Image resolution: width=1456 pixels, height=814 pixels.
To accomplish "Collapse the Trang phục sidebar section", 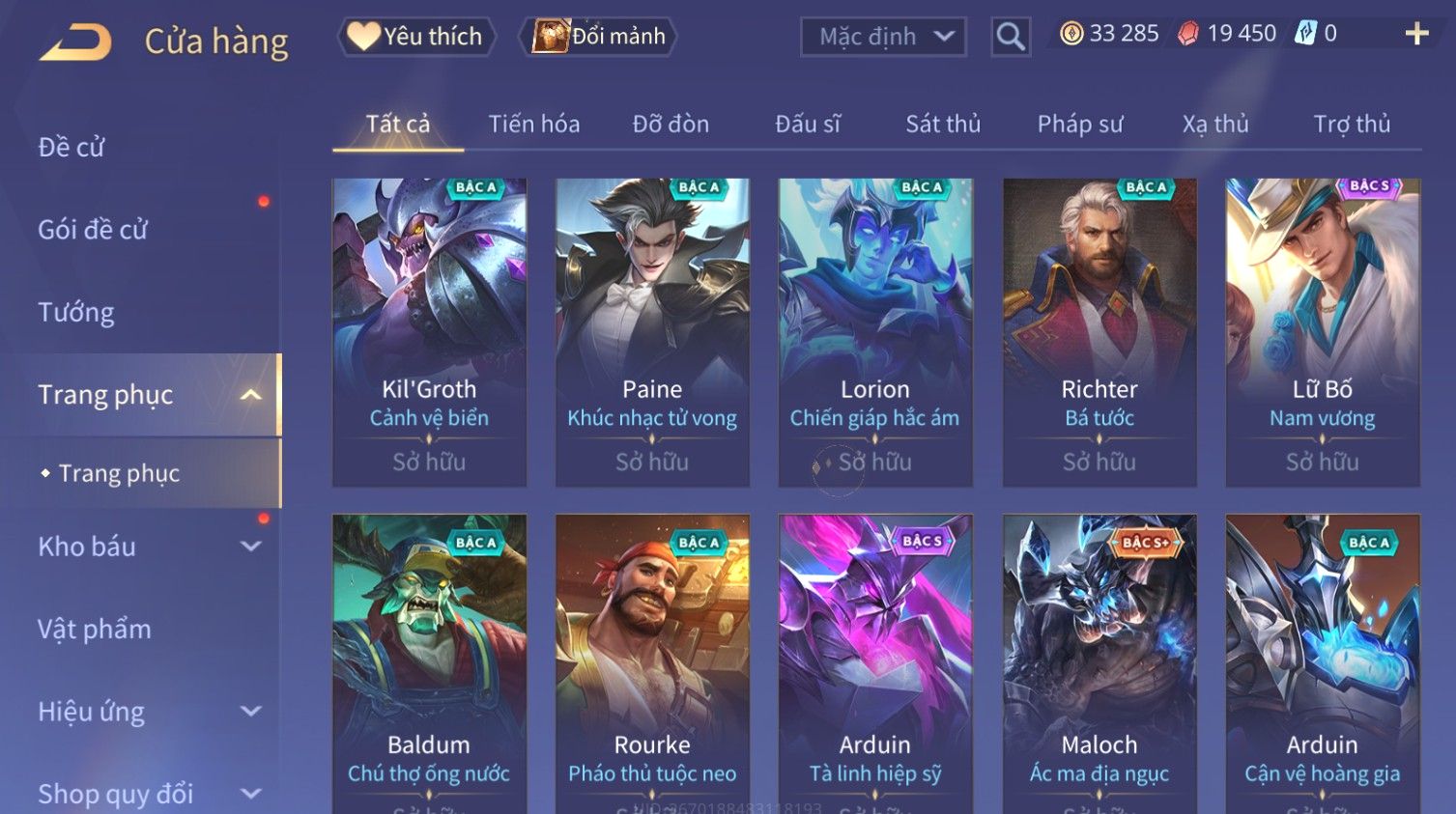I will [x=251, y=395].
